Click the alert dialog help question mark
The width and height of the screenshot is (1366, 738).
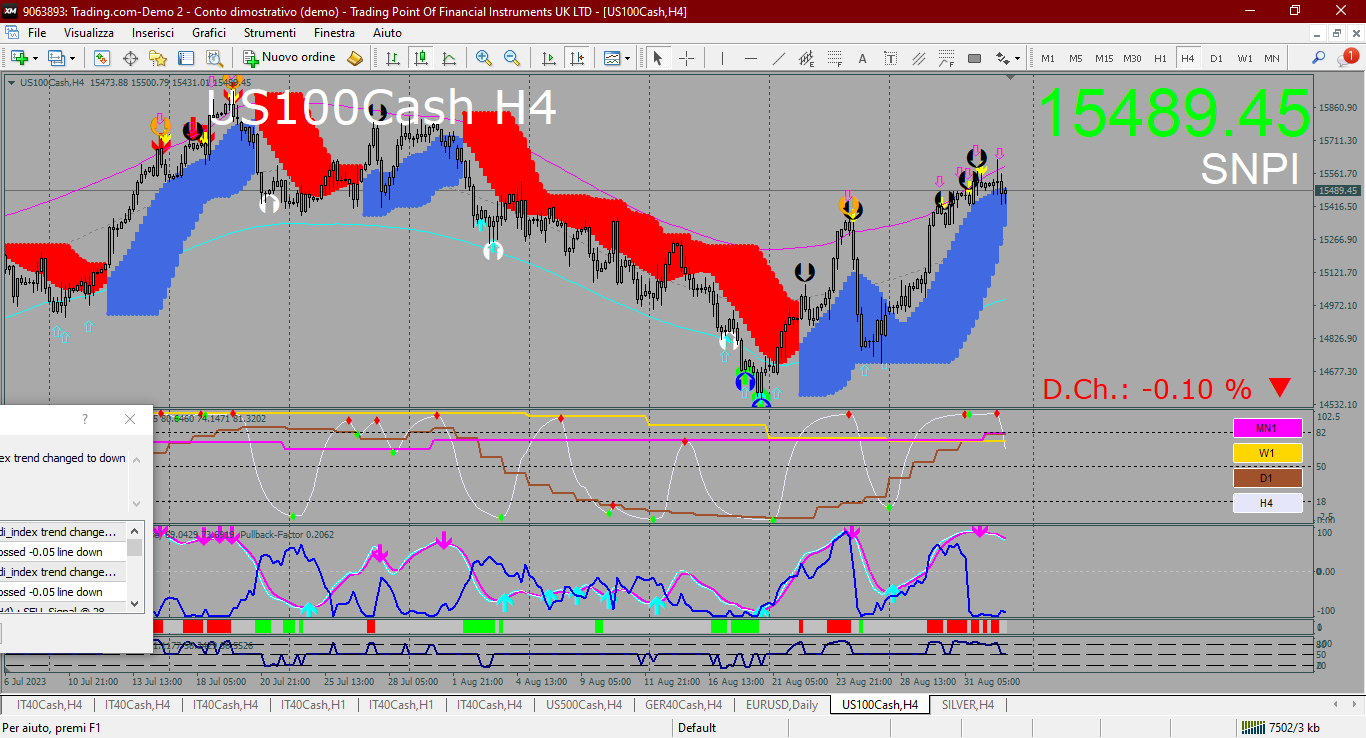coord(85,419)
